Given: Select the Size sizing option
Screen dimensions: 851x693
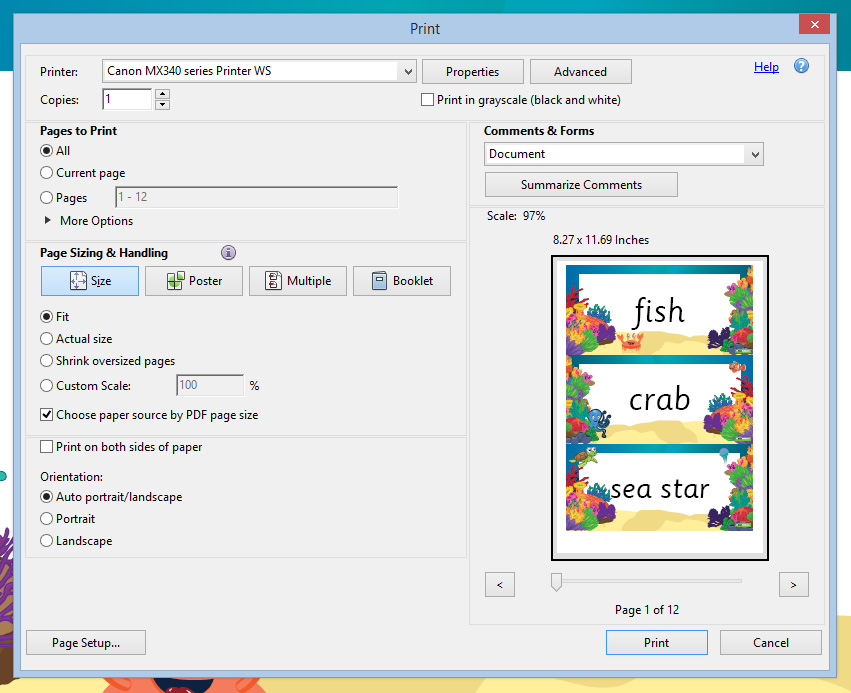Looking at the screenshot, I should (x=90, y=281).
